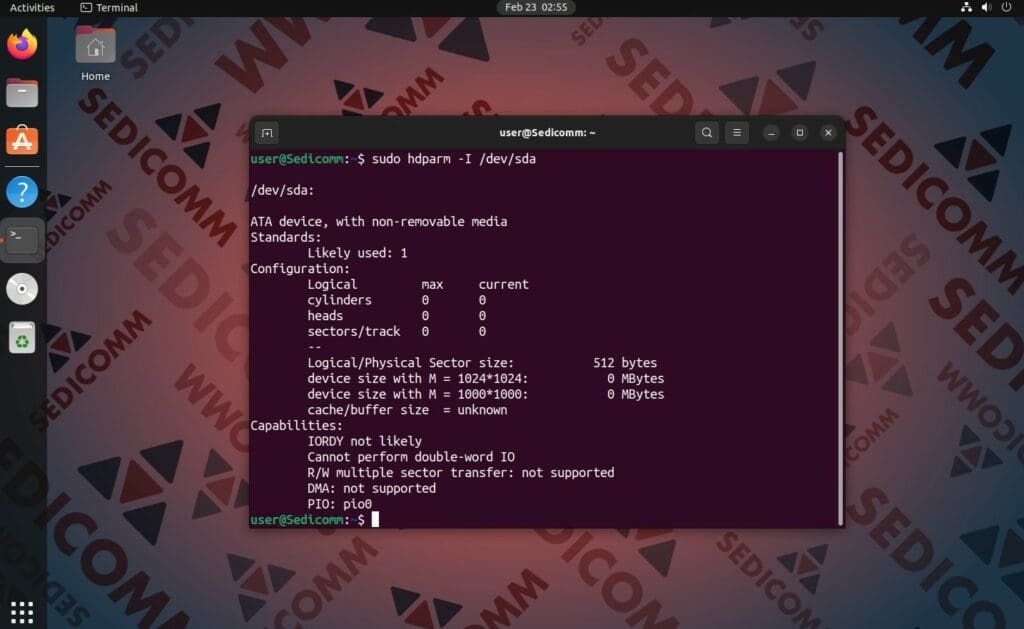Open the terminal hamburger menu
Viewport: 1024px width, 629px height.
coord(737,133)
